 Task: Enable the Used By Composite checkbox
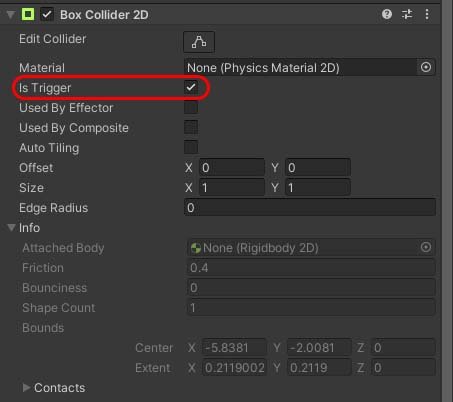(x=191, y=127)
